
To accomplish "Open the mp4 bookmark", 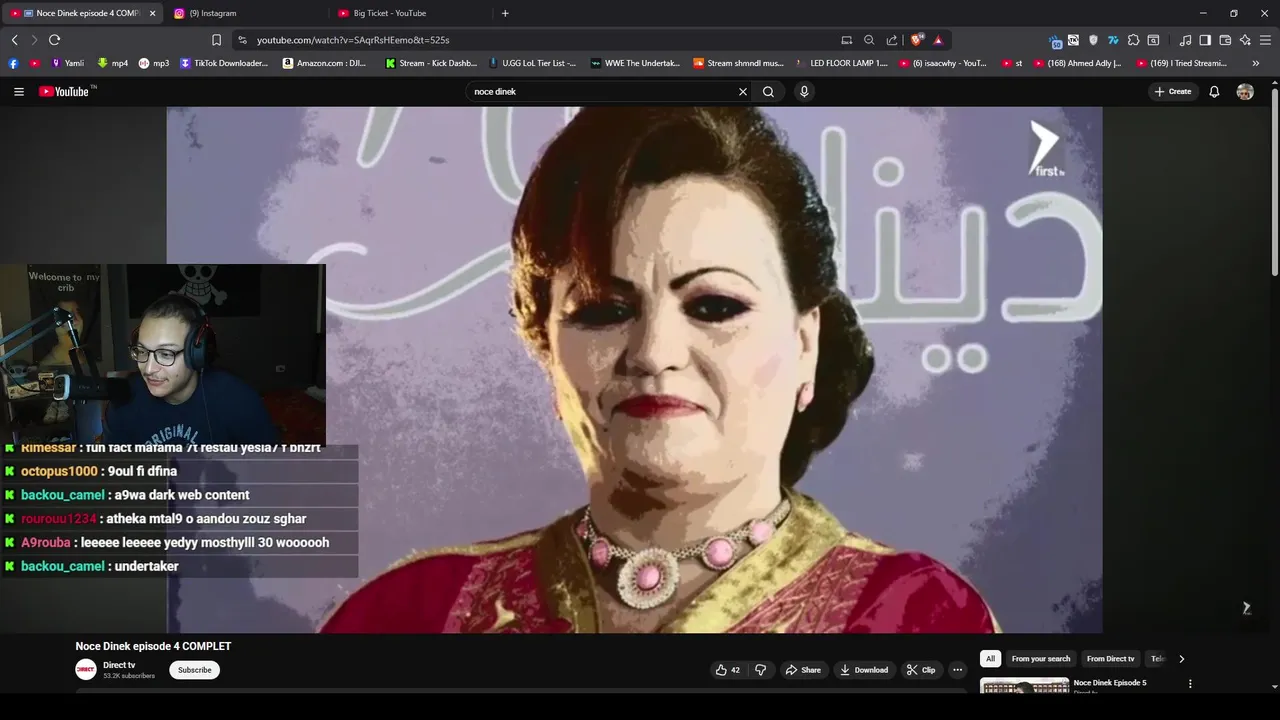I will [x=113, y=63].
